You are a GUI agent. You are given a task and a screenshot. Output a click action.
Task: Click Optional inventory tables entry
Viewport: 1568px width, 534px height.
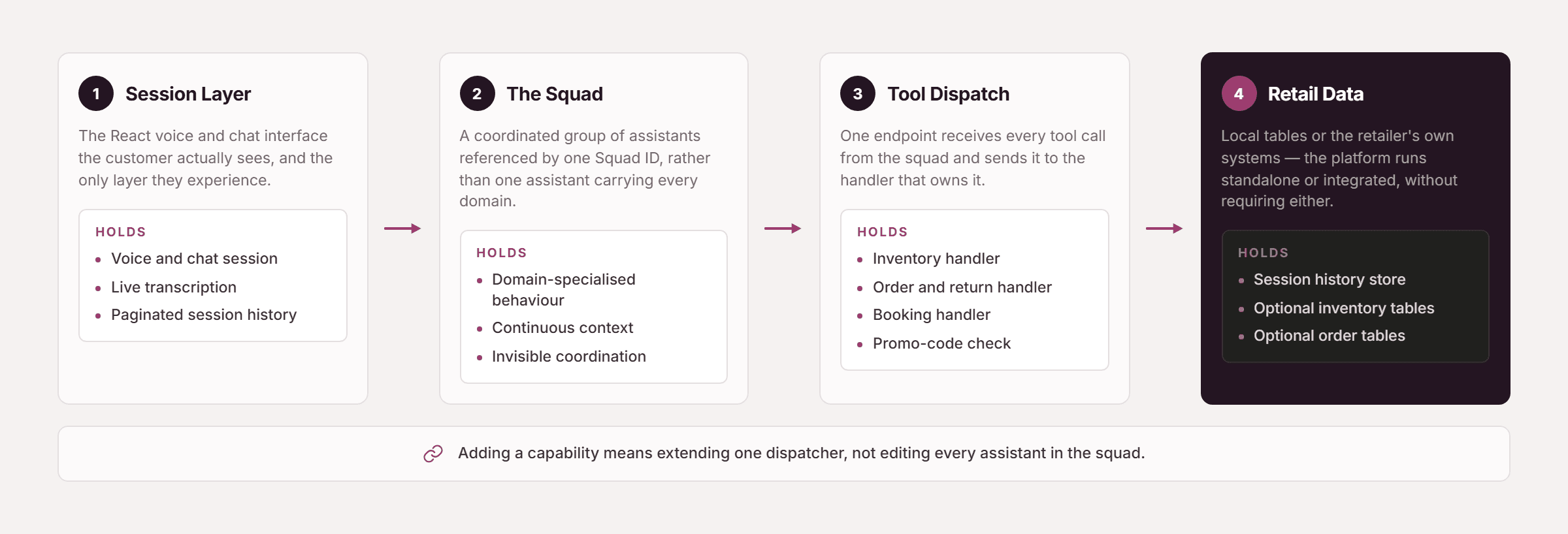(x=1343, y=308)
